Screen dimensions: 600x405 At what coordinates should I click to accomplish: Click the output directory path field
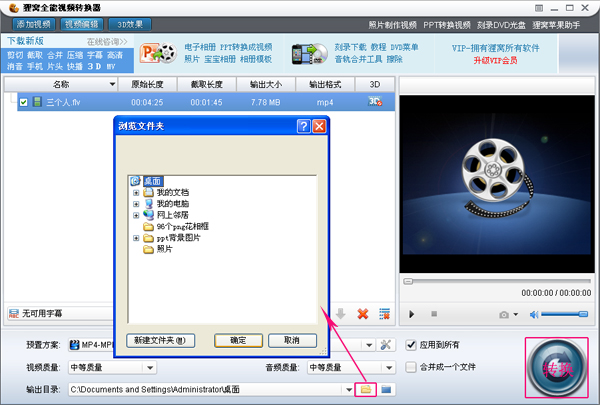point(206,390)
